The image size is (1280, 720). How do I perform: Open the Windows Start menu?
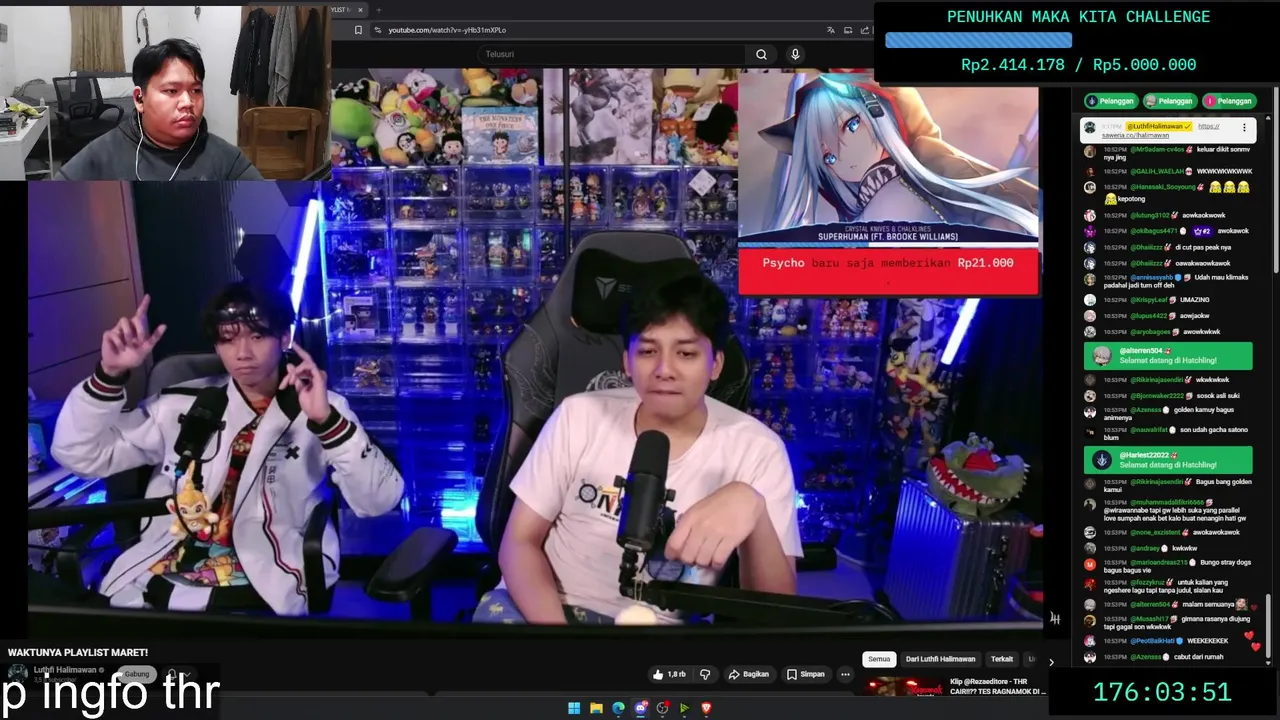point(574,708)
